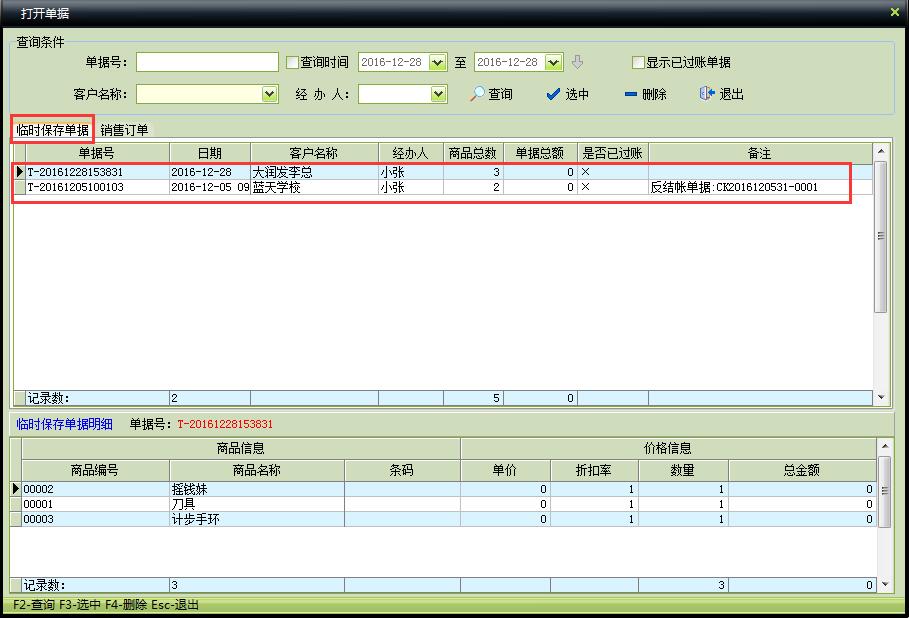Click the 折扣率 column header
909x618 pixels.
pyautogui.click(x=594, y=470)
